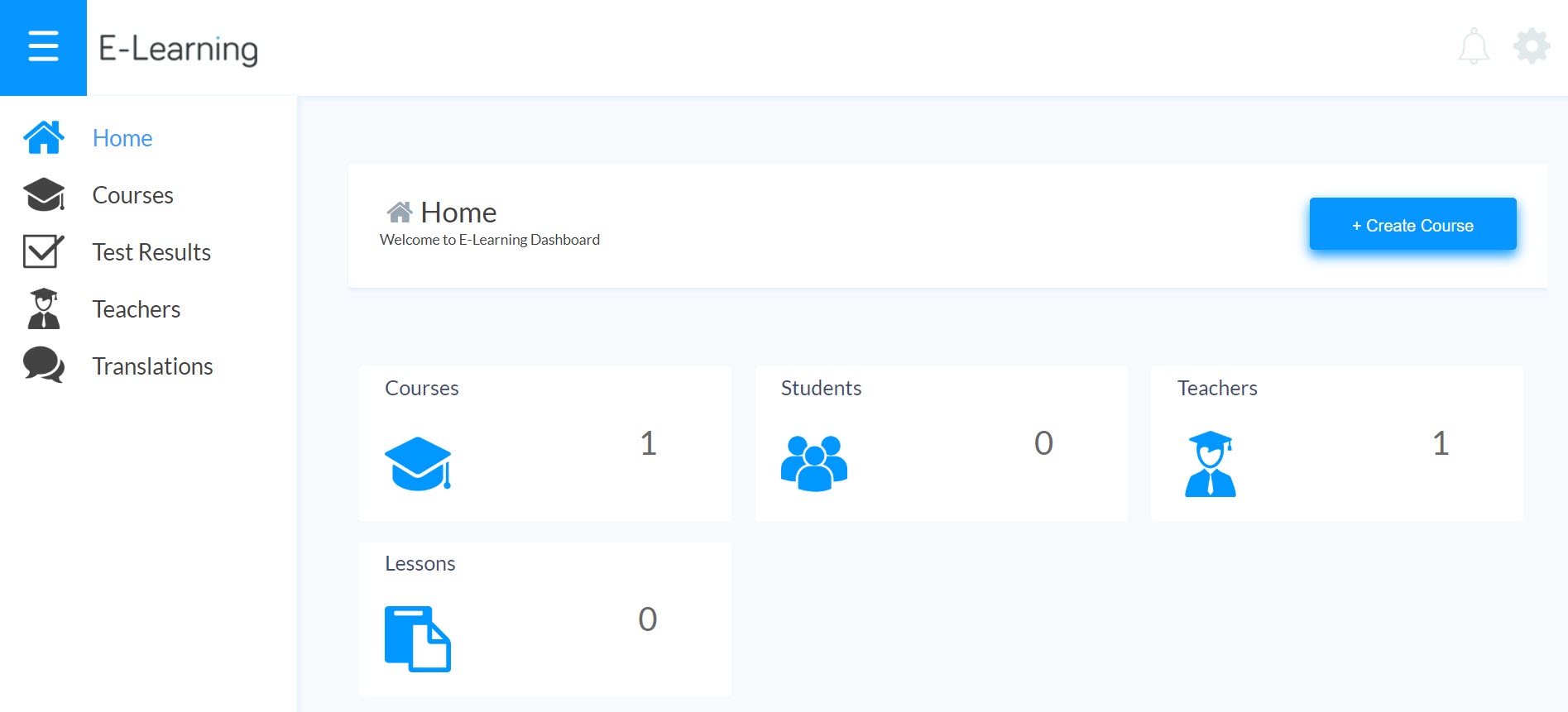Screen dimensions: 1568x712
Task: Click the Teachers graduate icon in sidebar
Action: click(x=44, y=308)
